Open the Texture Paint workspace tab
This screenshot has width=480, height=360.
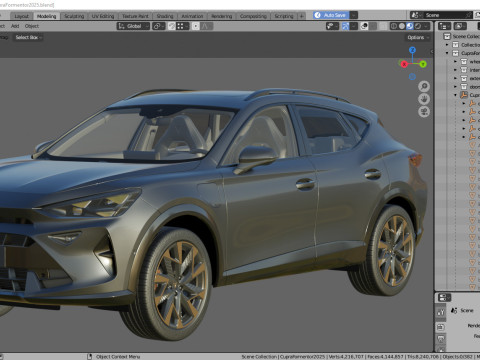tap(135, 16)
